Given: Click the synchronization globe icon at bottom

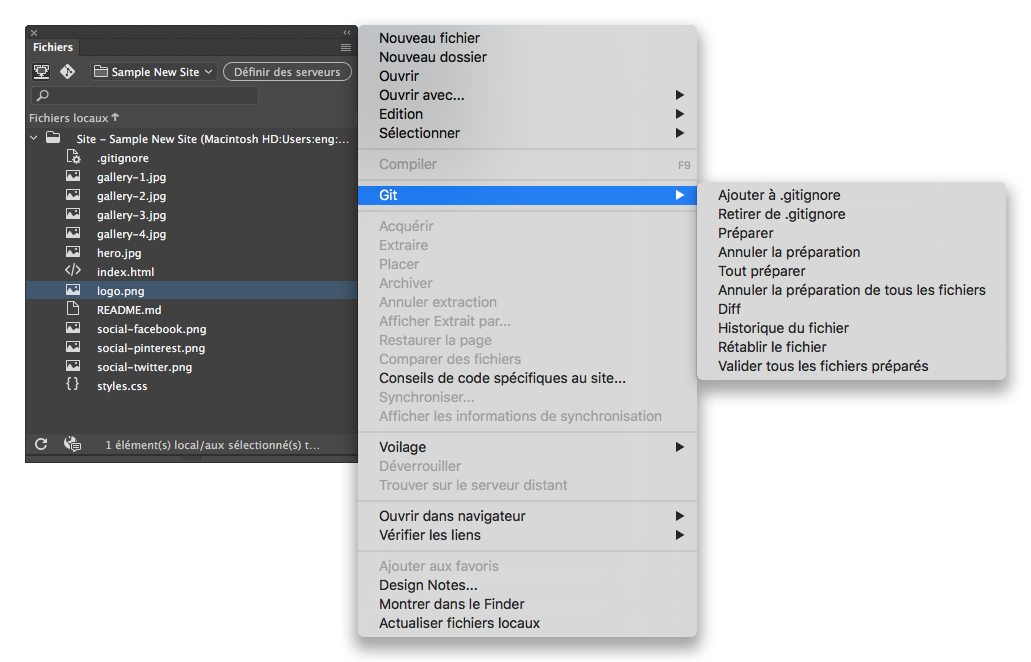Looking at the screenshot, I should [73, 444].
